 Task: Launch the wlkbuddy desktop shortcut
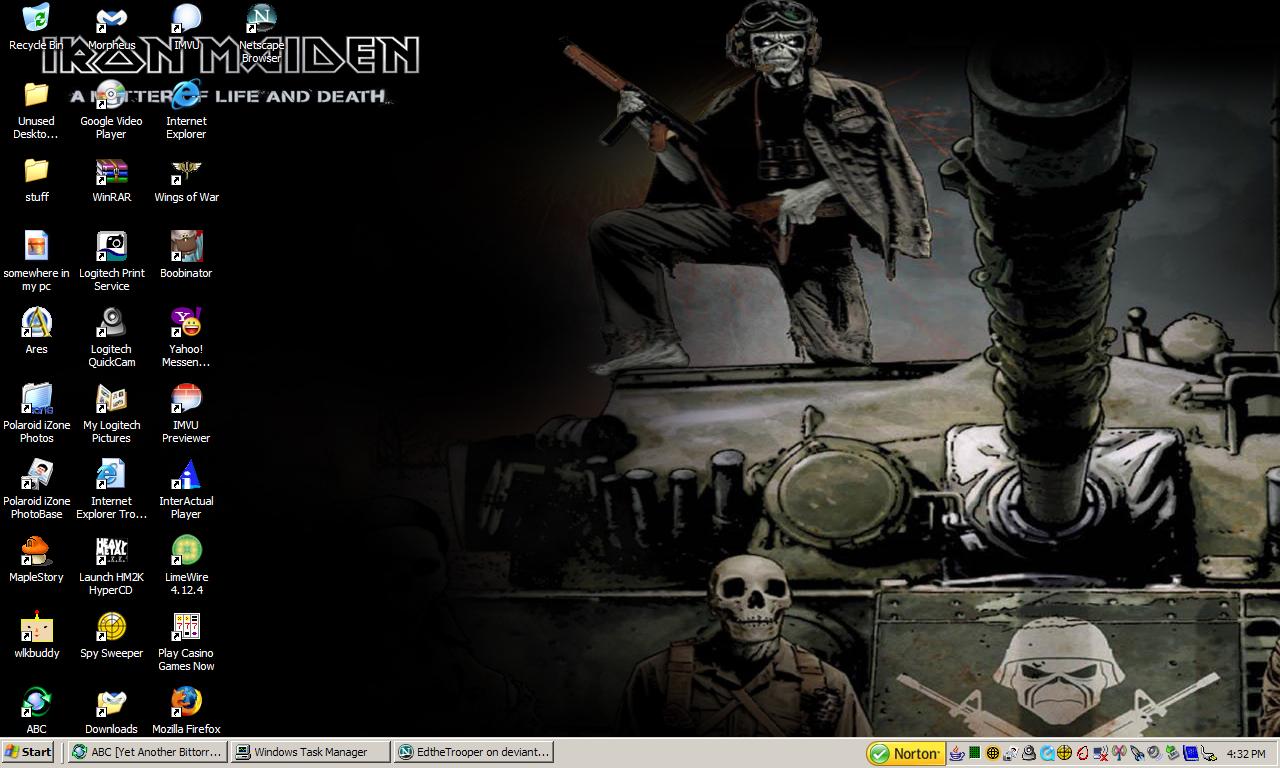click(36, 636)
